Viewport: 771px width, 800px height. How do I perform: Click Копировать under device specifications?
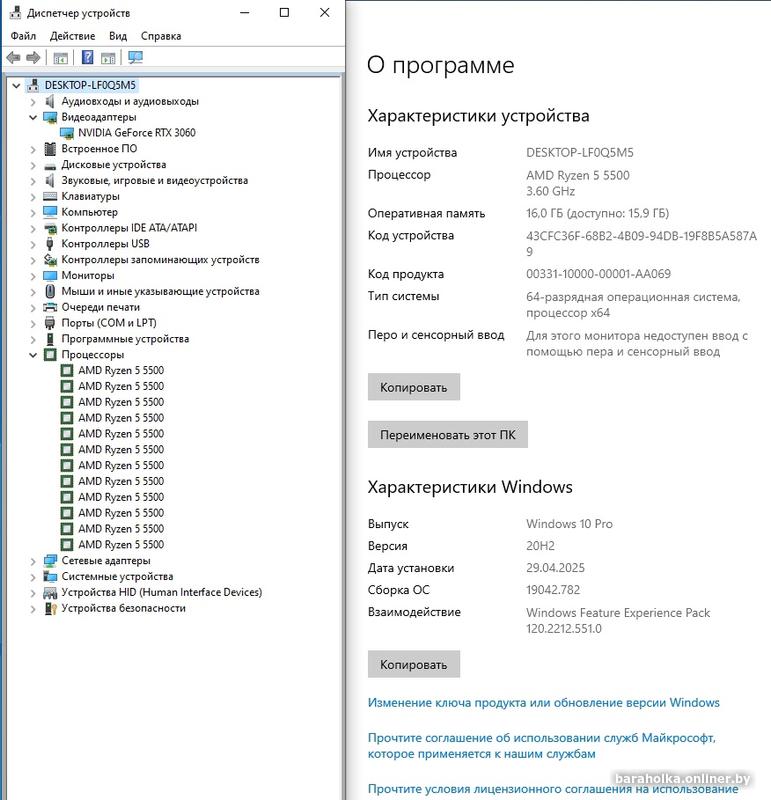[x=414, y=387]
